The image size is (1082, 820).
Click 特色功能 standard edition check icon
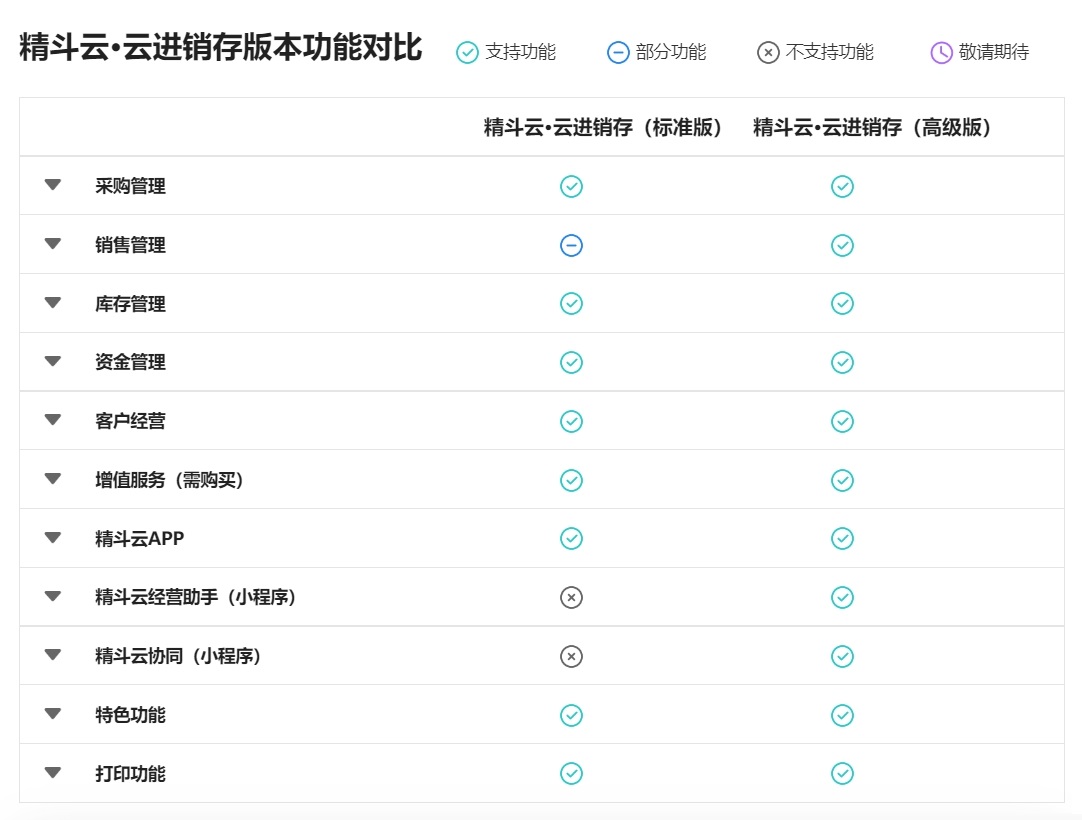click(x=571, y=715)
